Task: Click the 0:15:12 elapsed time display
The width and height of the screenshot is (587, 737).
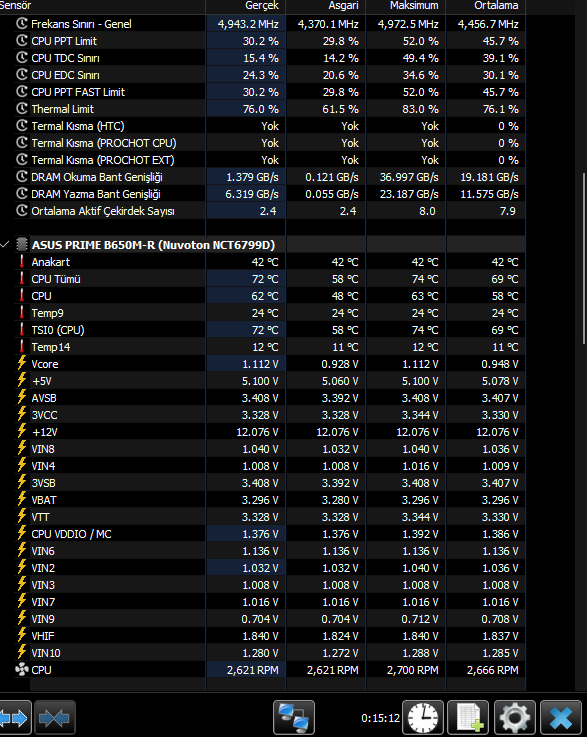Action: (381, 718)
